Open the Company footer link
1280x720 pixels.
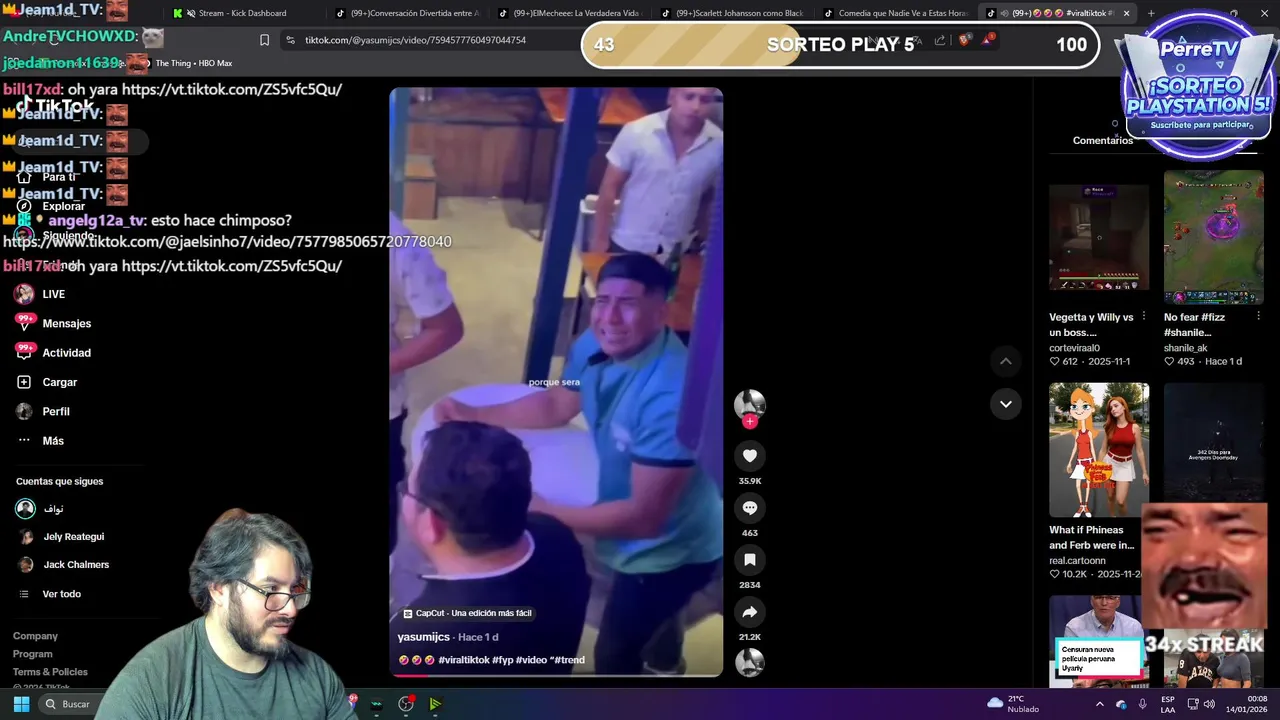[x=35, y=636]
